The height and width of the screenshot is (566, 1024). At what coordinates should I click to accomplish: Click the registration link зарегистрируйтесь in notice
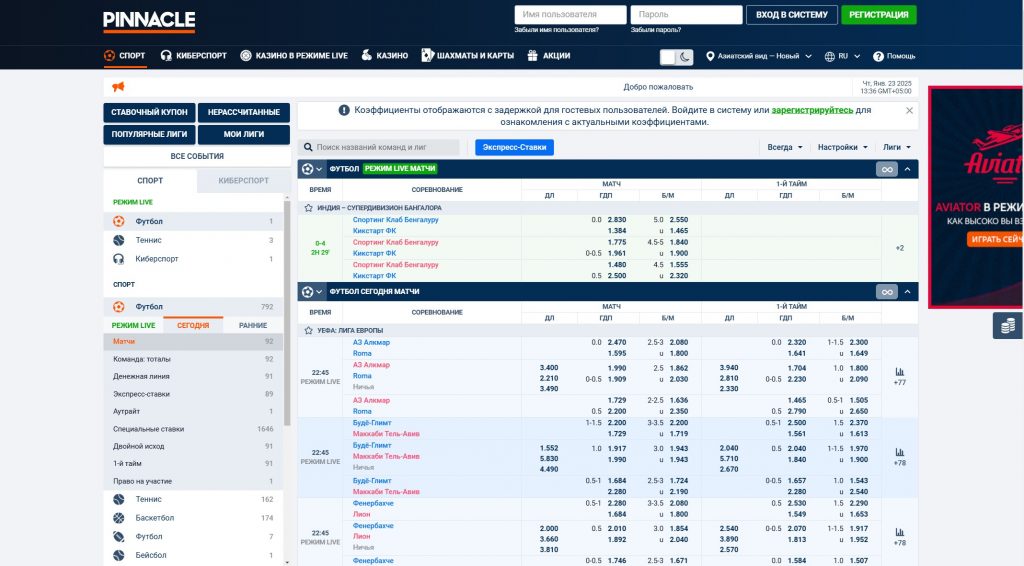pyautogui.click(x=812, y=110)
